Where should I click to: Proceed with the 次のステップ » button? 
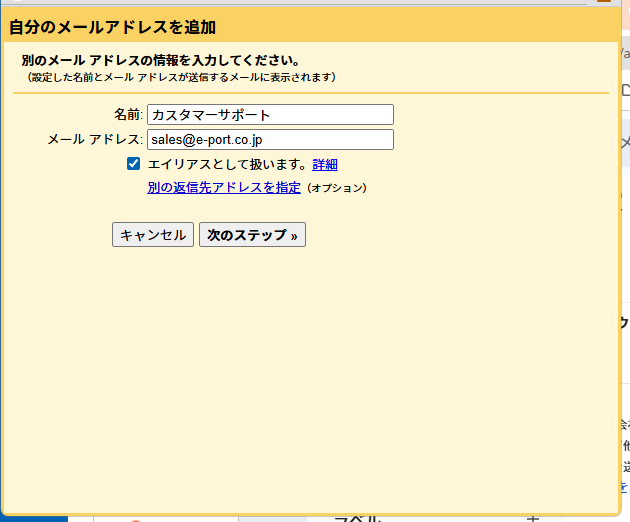coord(252,235)
